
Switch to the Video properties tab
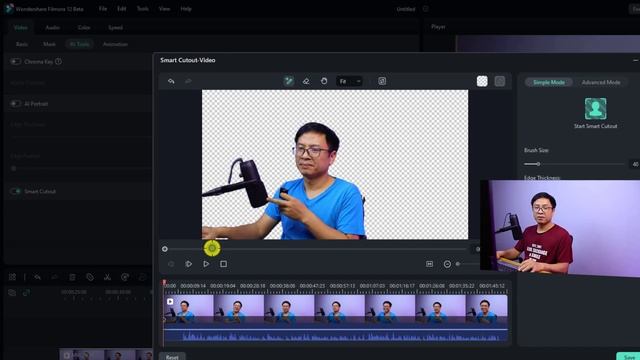point(20,27)
